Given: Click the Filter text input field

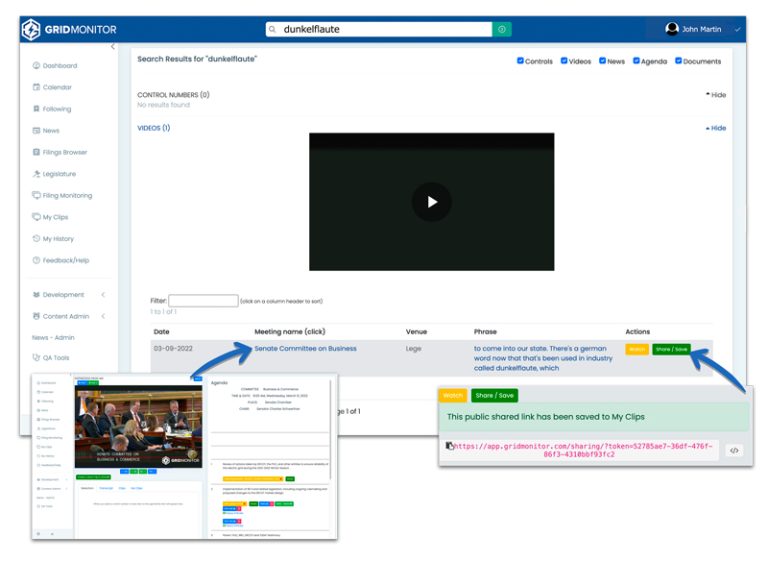Looking at the screenshot, I should point(203,300).
